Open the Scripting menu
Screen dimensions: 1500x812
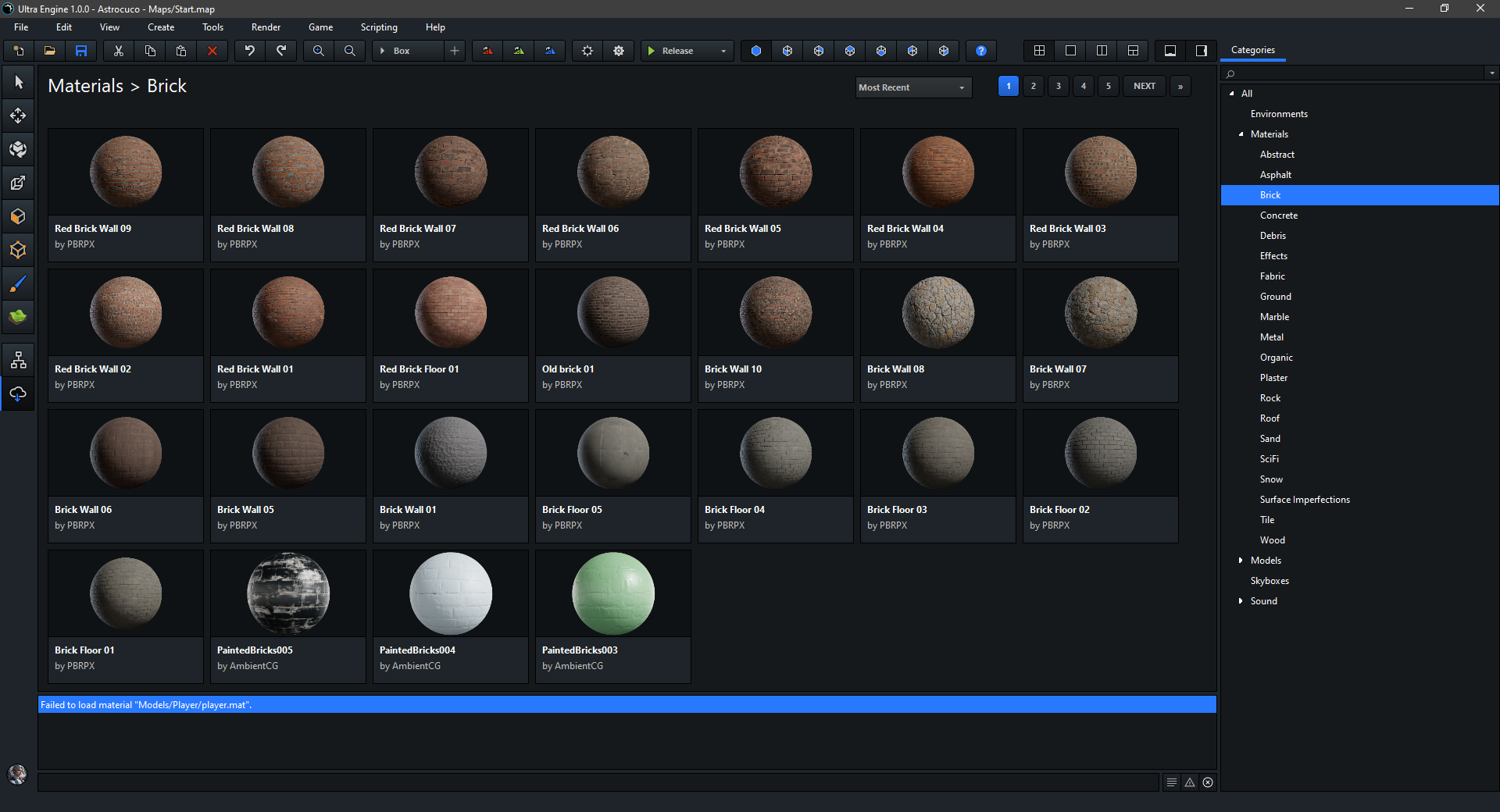pyautogui.click(x=379, y=27)
